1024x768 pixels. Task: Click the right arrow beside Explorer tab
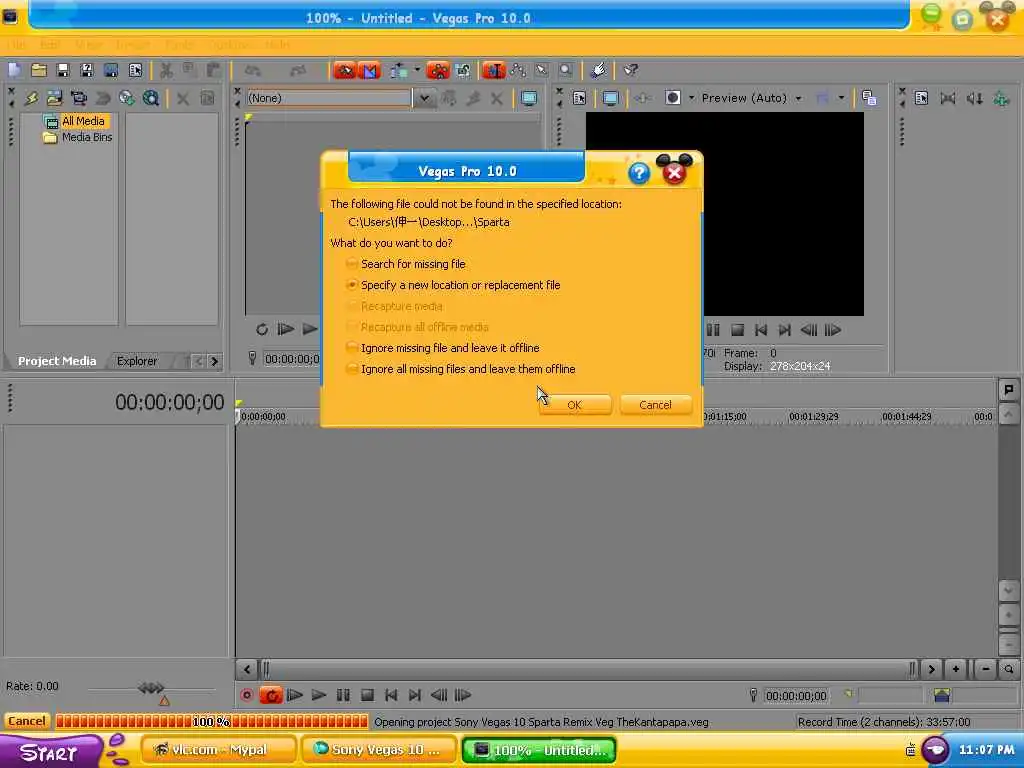coord(214,361)
